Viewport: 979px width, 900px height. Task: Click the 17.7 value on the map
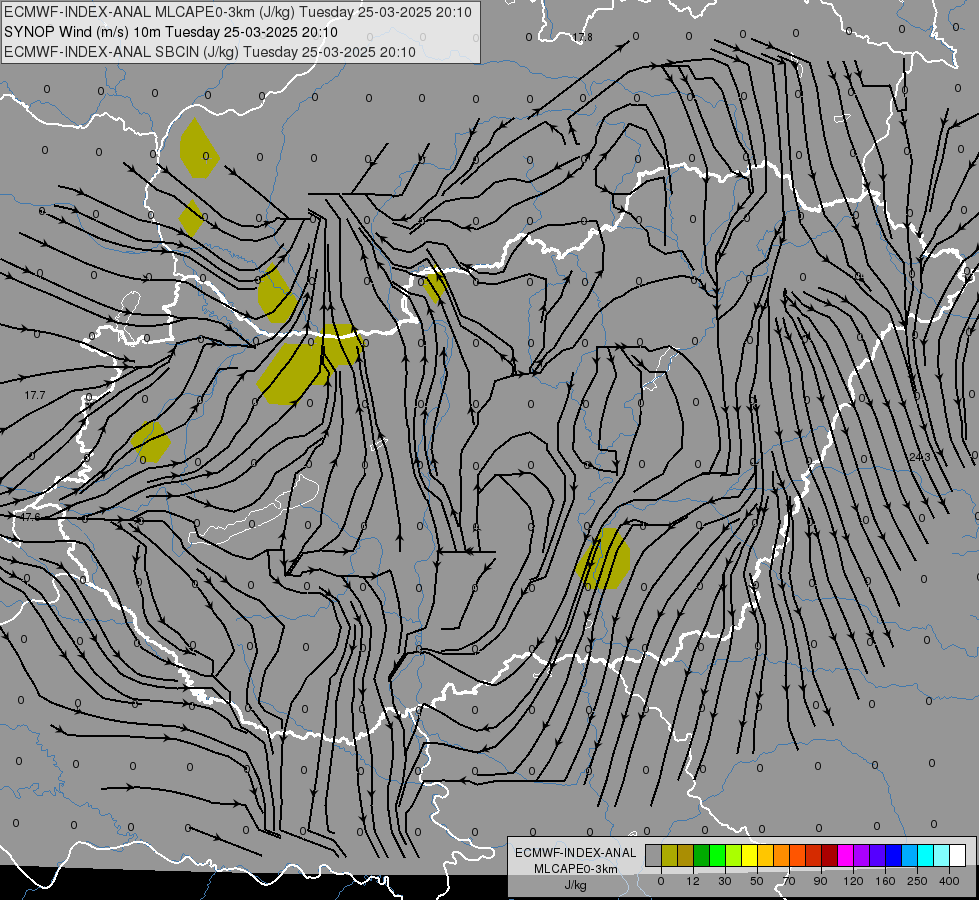pyautogui.click(x=35, y=395)
